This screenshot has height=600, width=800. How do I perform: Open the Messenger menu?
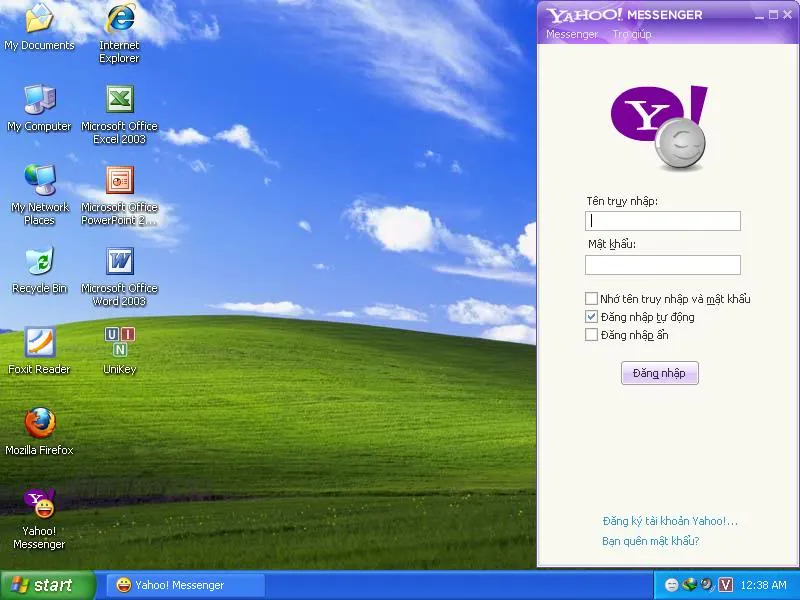coord(571,34)
